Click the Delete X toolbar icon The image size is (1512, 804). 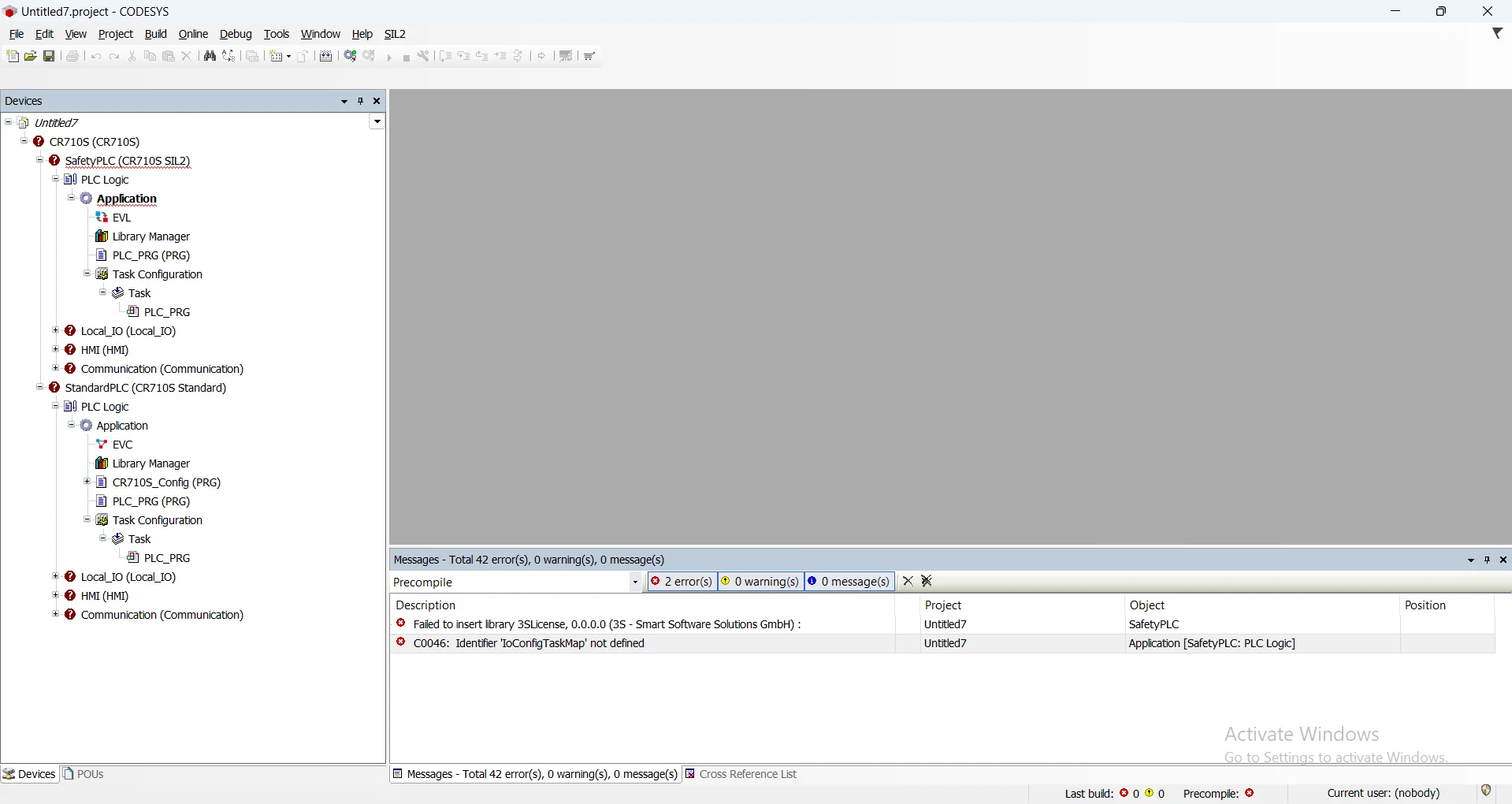coord(187,56)
